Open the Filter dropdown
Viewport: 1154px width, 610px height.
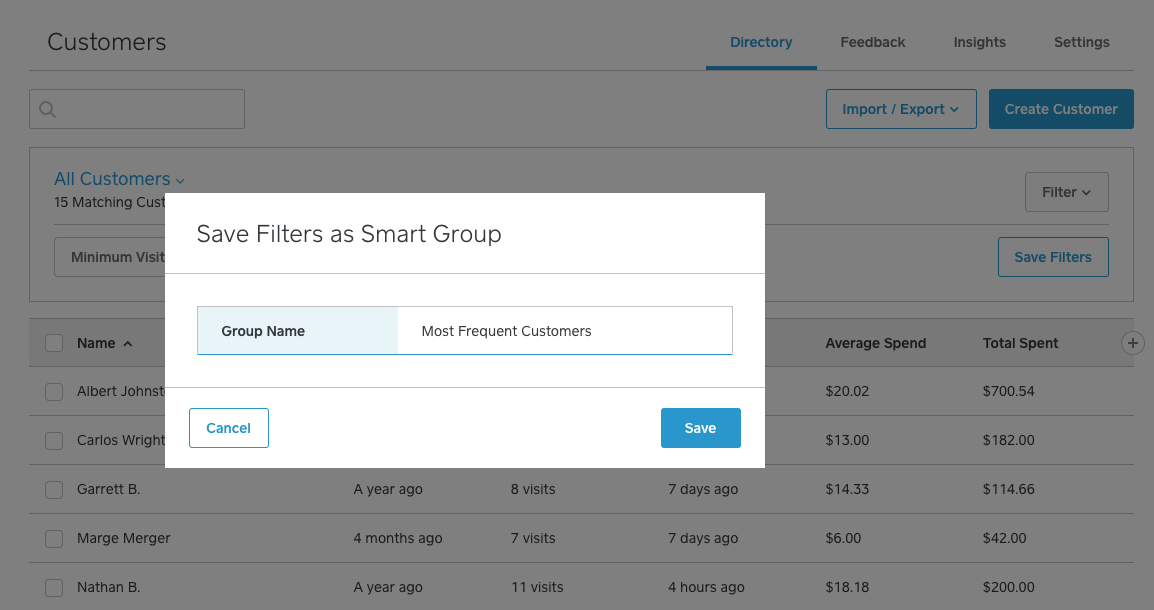(x=1066, y=191)
